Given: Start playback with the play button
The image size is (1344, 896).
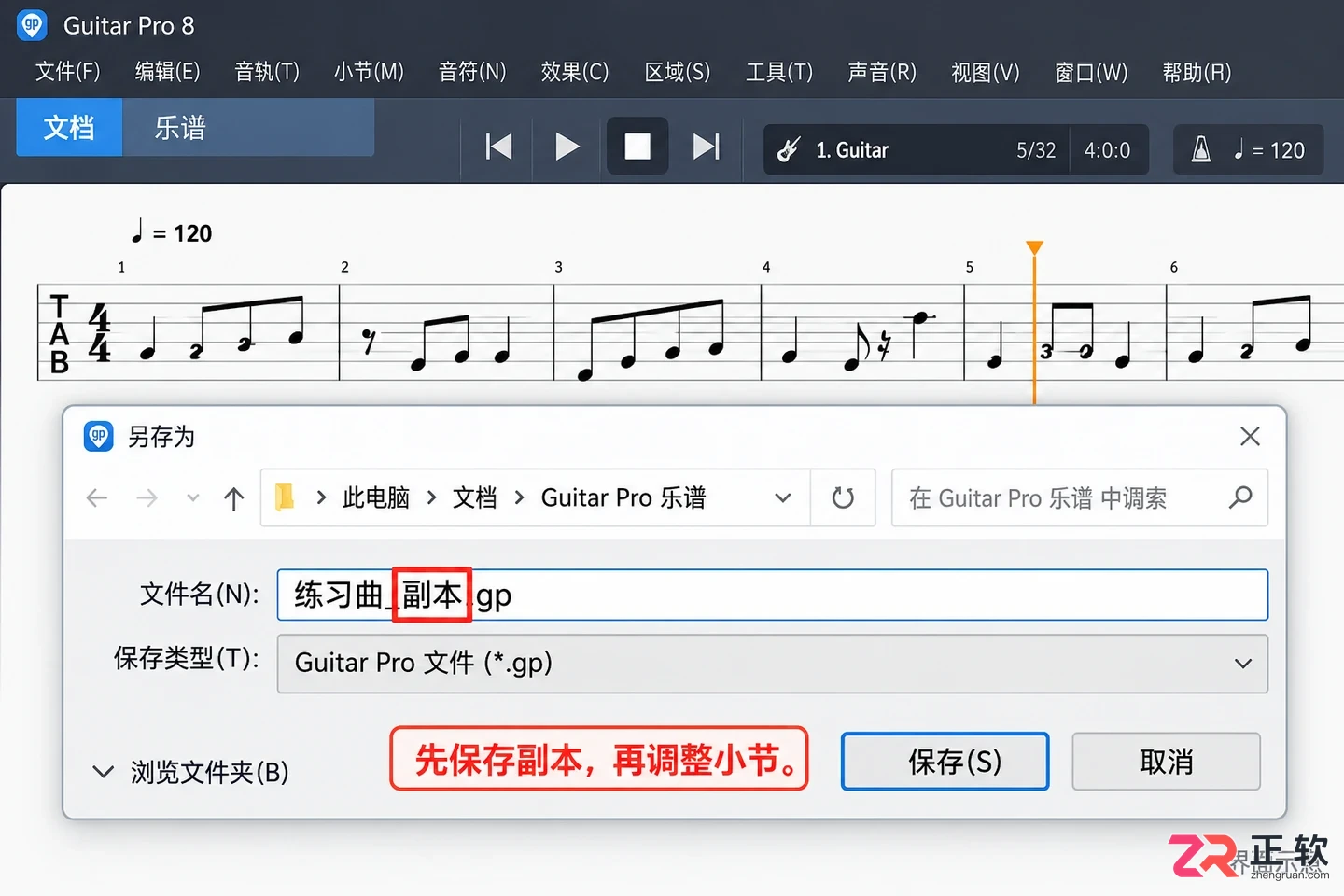Looking at the screenshot, I should 567,147.
